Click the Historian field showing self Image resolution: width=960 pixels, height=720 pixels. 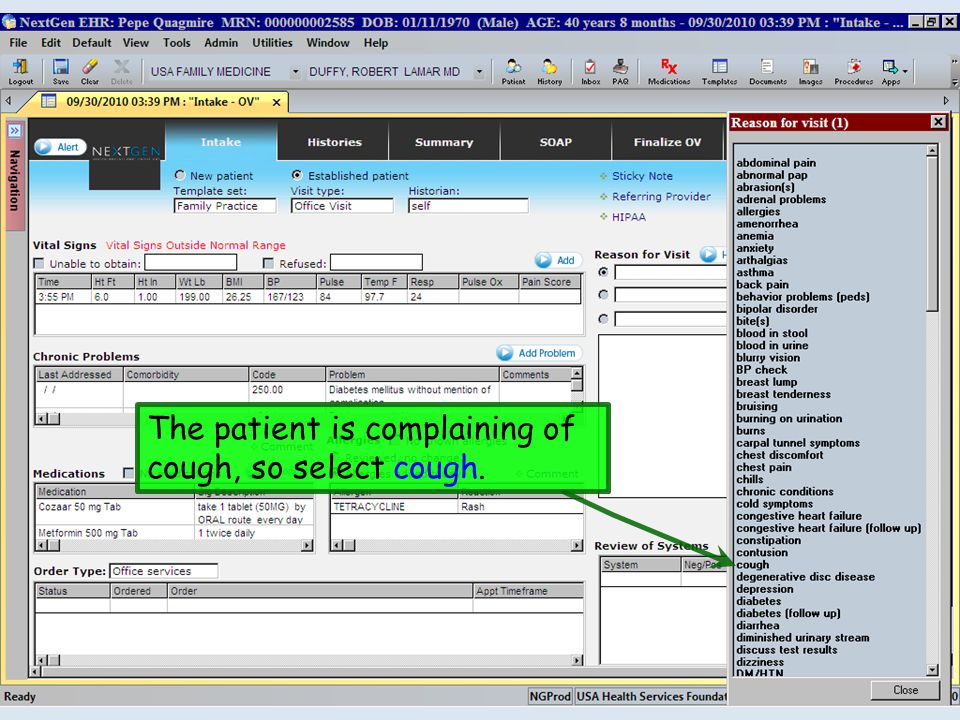tap(468, 206)
